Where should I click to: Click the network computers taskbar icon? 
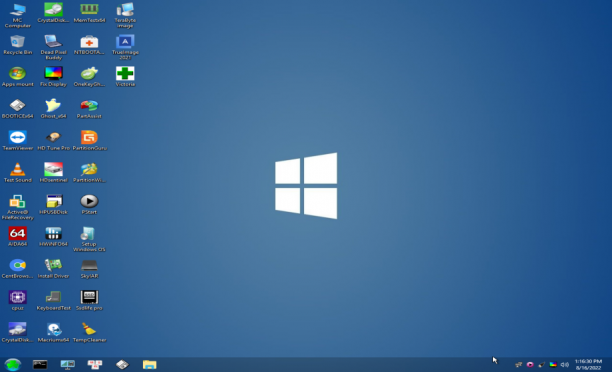coord(95,365)
